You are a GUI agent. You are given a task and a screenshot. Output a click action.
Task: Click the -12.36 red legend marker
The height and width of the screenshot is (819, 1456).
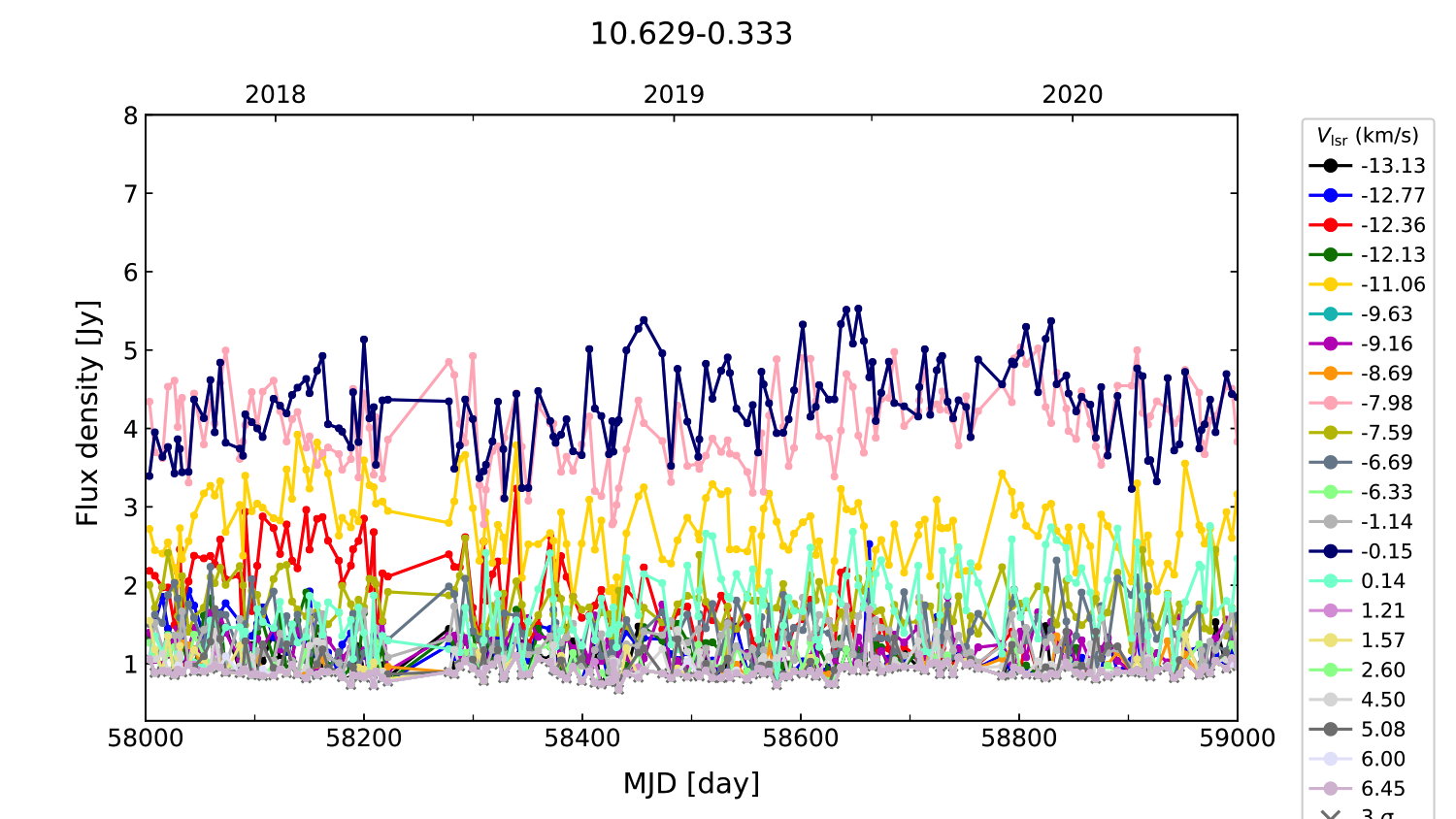click(x=1331, y=225)
